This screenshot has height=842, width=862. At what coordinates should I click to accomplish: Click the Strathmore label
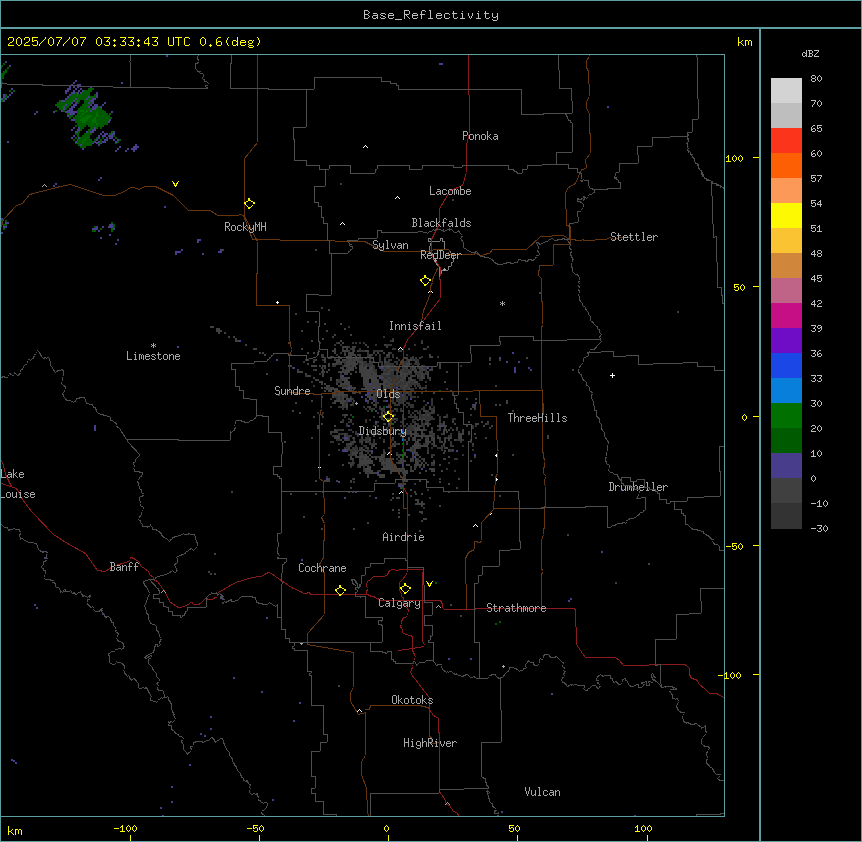(x=516, y=608)
